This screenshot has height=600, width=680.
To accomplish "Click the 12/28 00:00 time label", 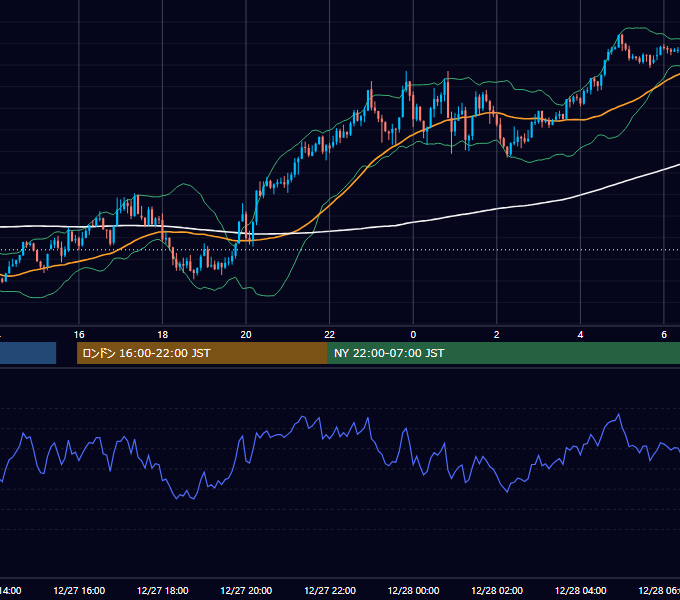I will (413, 590).
